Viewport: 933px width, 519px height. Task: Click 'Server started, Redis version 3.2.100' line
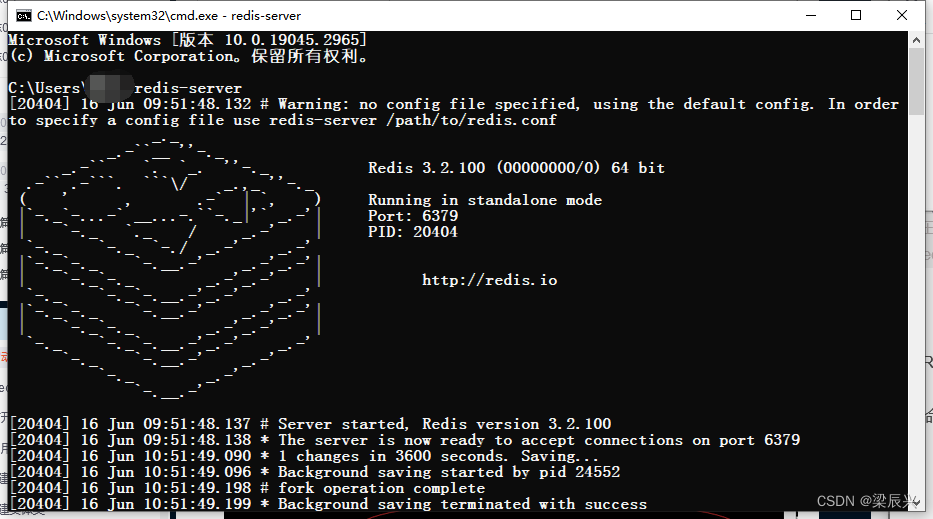pos(310,424)
